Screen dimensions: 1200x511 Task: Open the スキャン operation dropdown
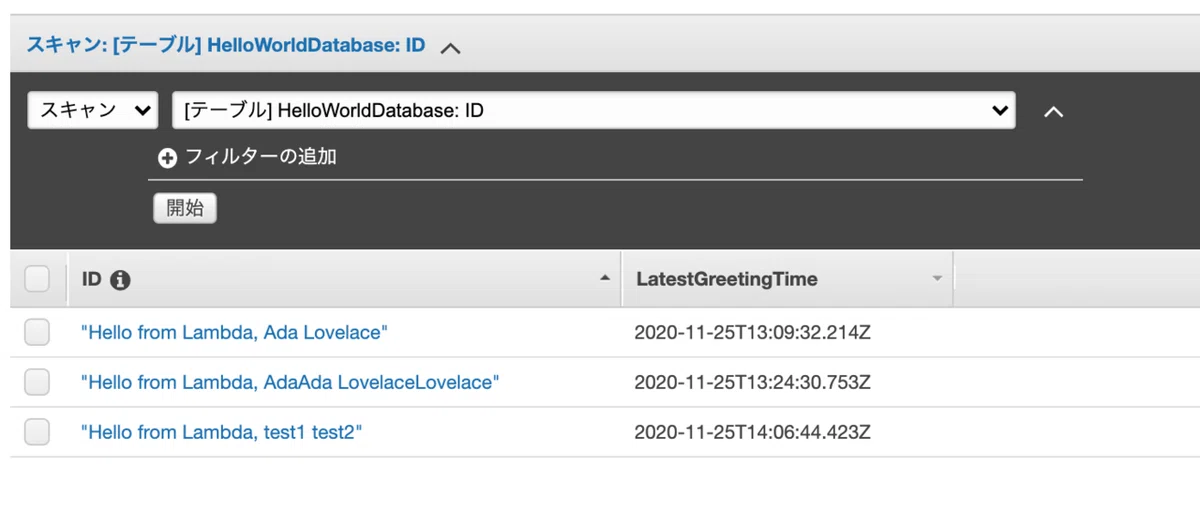point(92,110)
